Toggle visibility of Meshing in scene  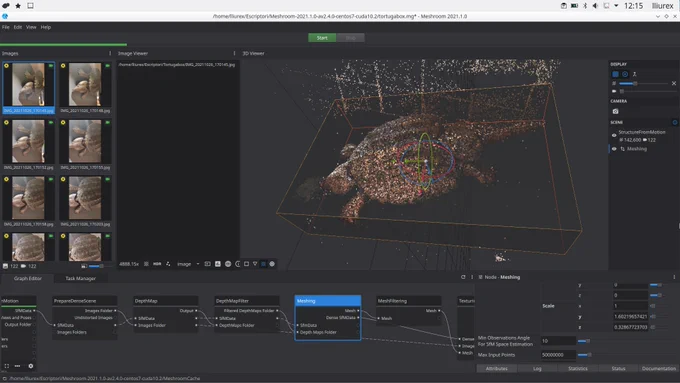point(614,149)
